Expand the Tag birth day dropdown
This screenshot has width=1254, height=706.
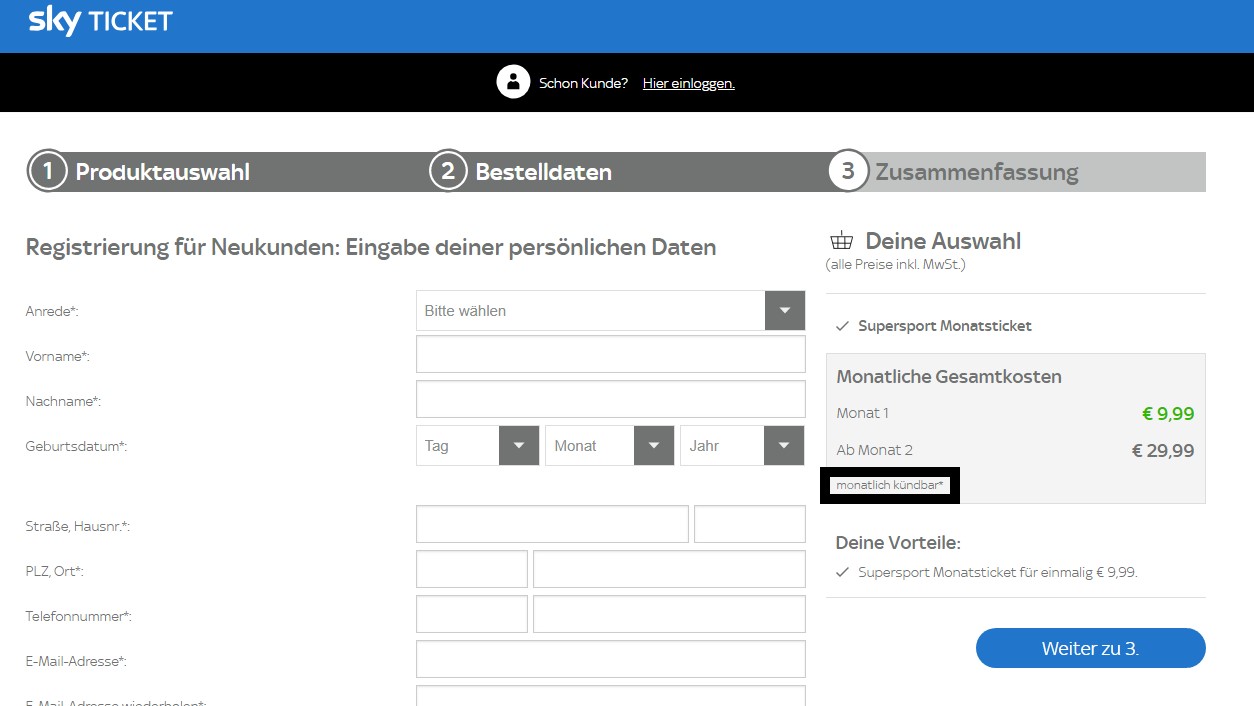[478, 446]
